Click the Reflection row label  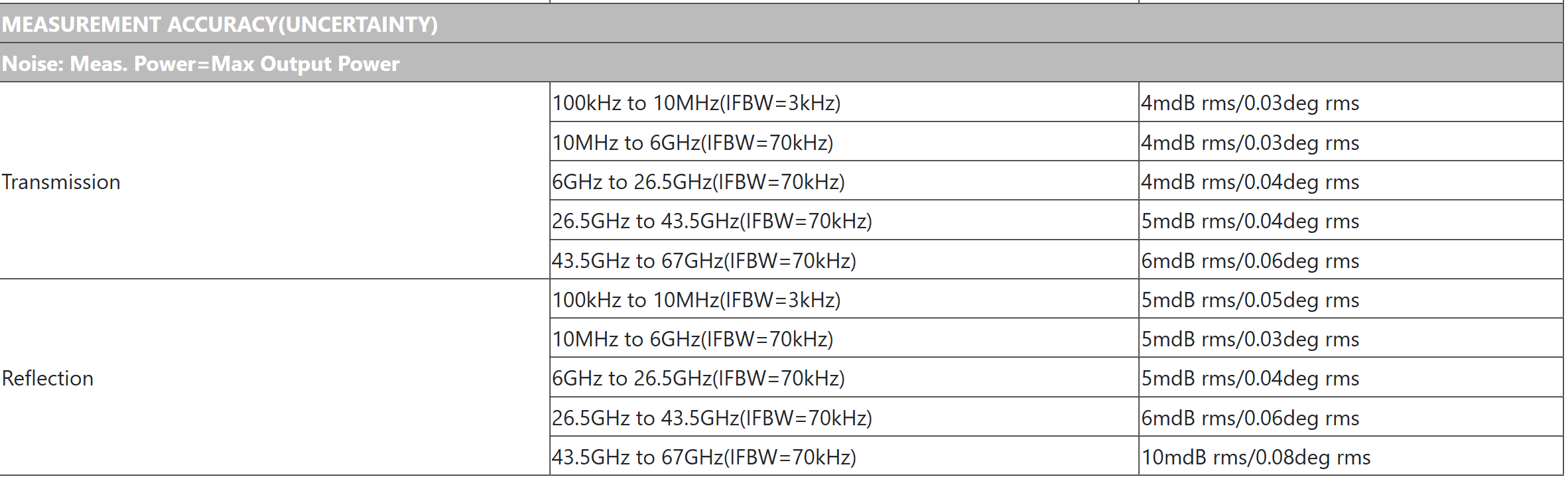coord(48,378)
